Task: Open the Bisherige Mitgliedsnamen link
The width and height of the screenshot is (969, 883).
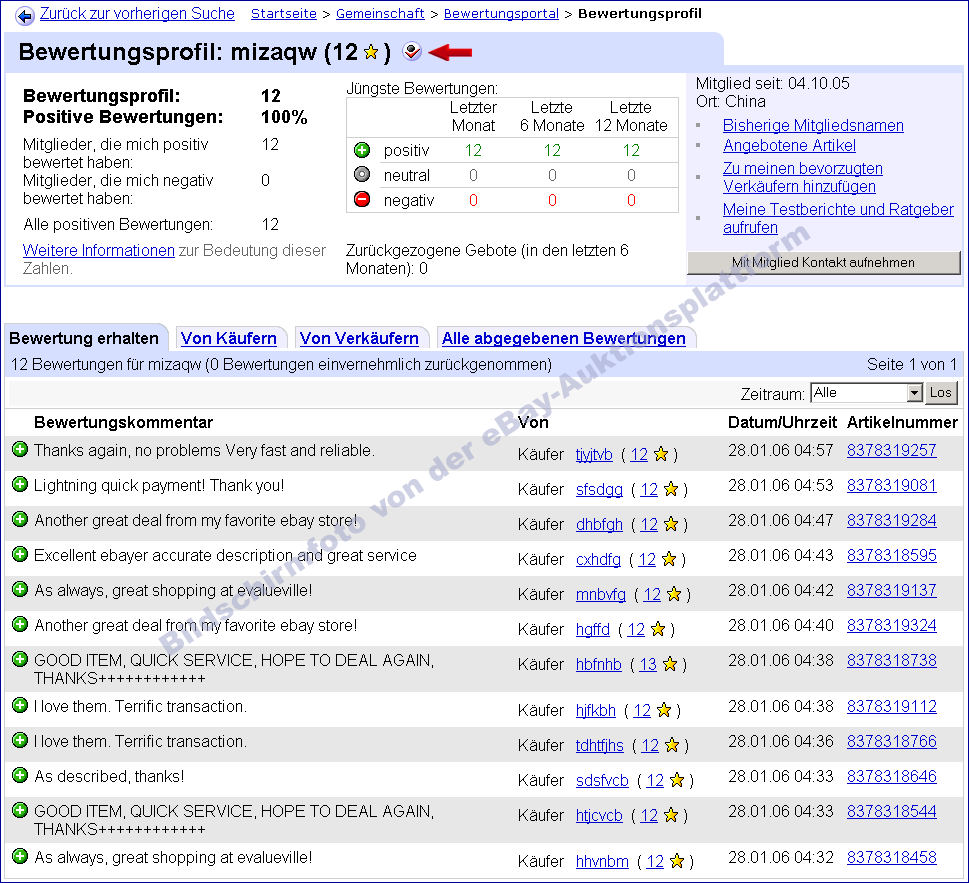Action: click(813, 125)
